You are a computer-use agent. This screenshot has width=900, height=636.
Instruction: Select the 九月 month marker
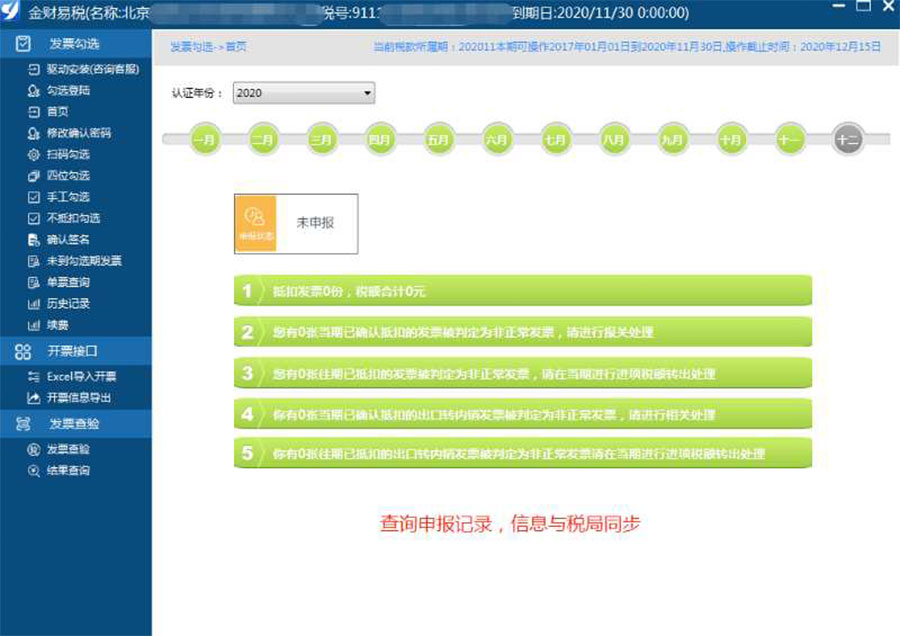coord(672,139)
